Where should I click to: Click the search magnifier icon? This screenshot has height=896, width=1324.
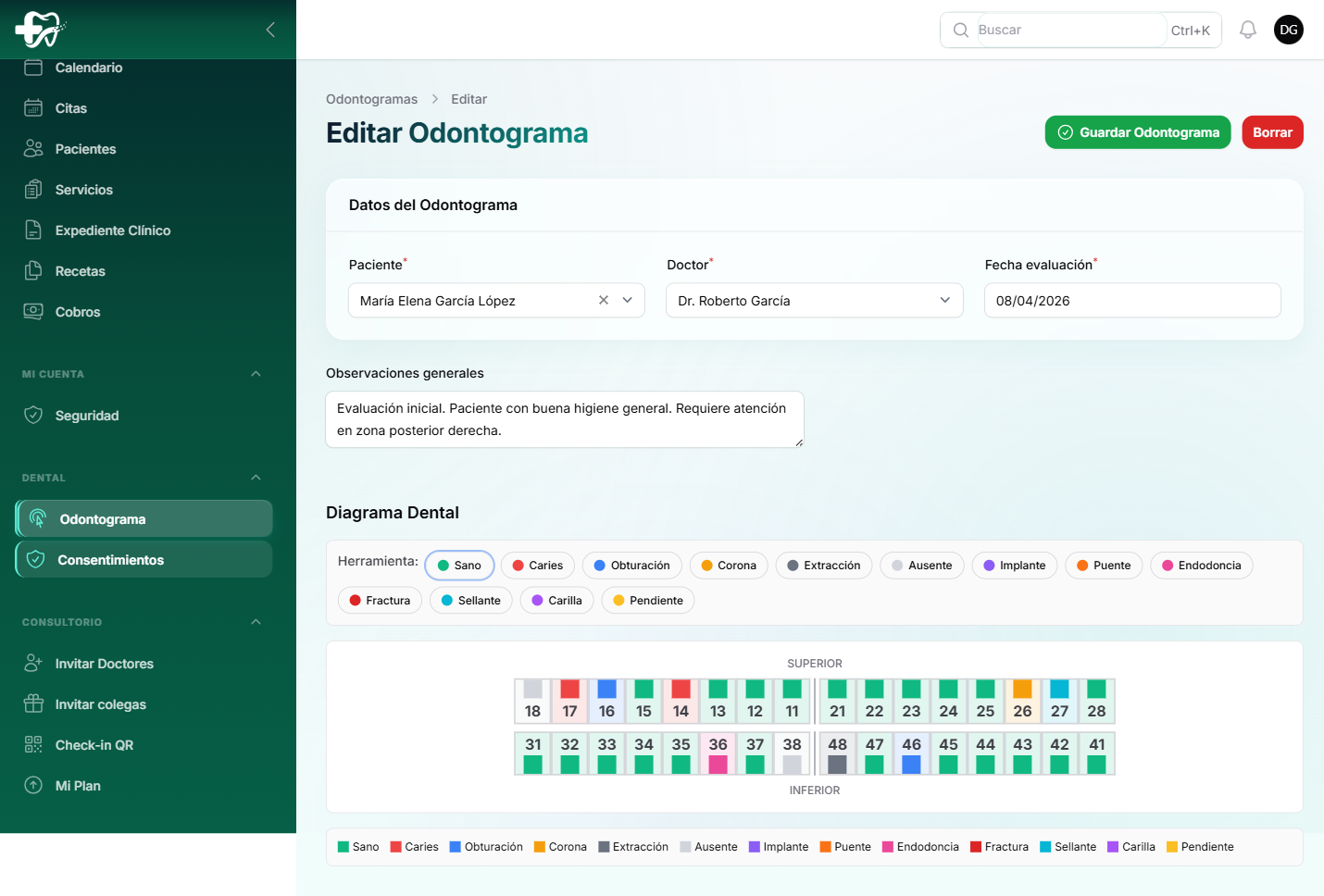coord(961,30)
